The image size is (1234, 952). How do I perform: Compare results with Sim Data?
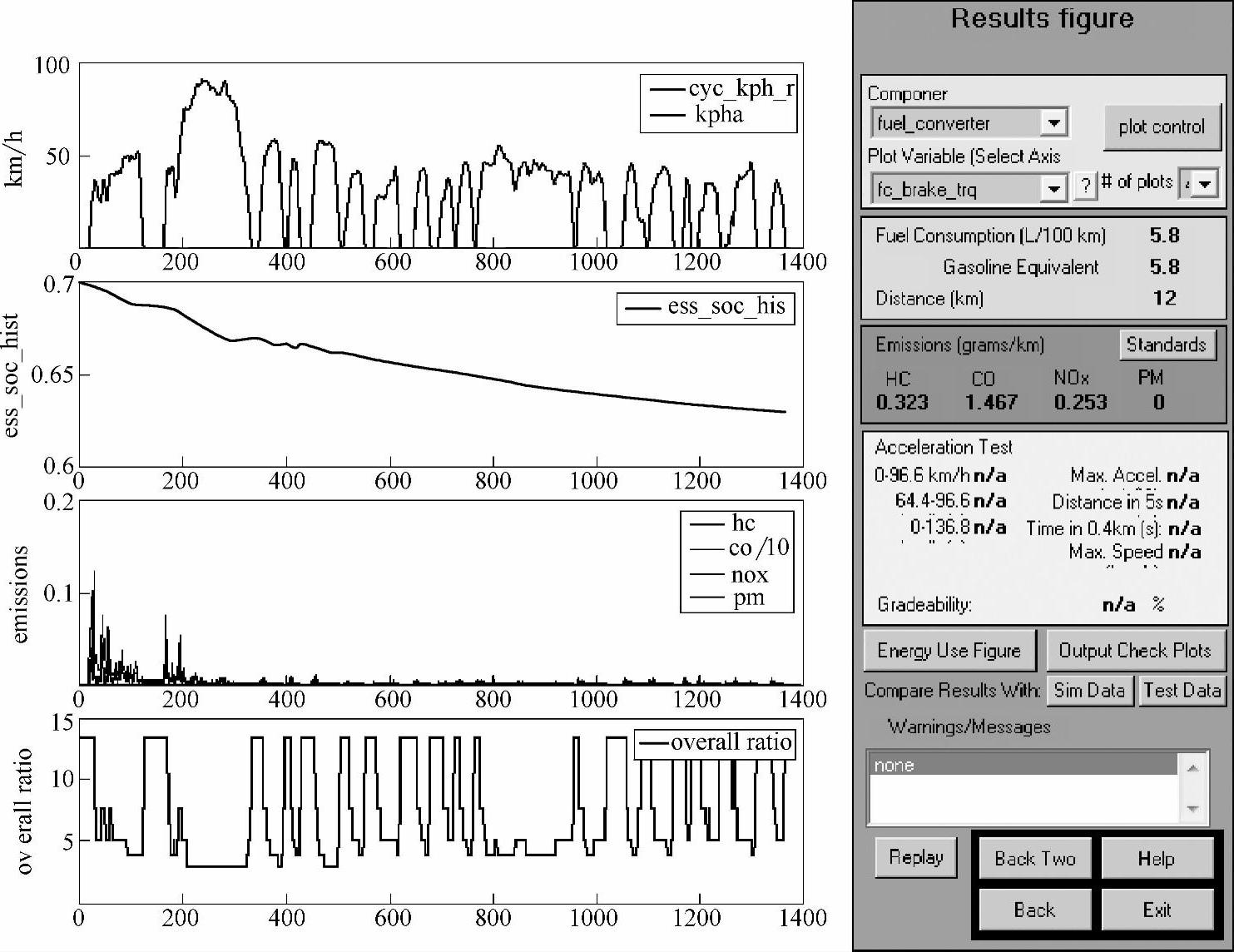click(1089, 690)
